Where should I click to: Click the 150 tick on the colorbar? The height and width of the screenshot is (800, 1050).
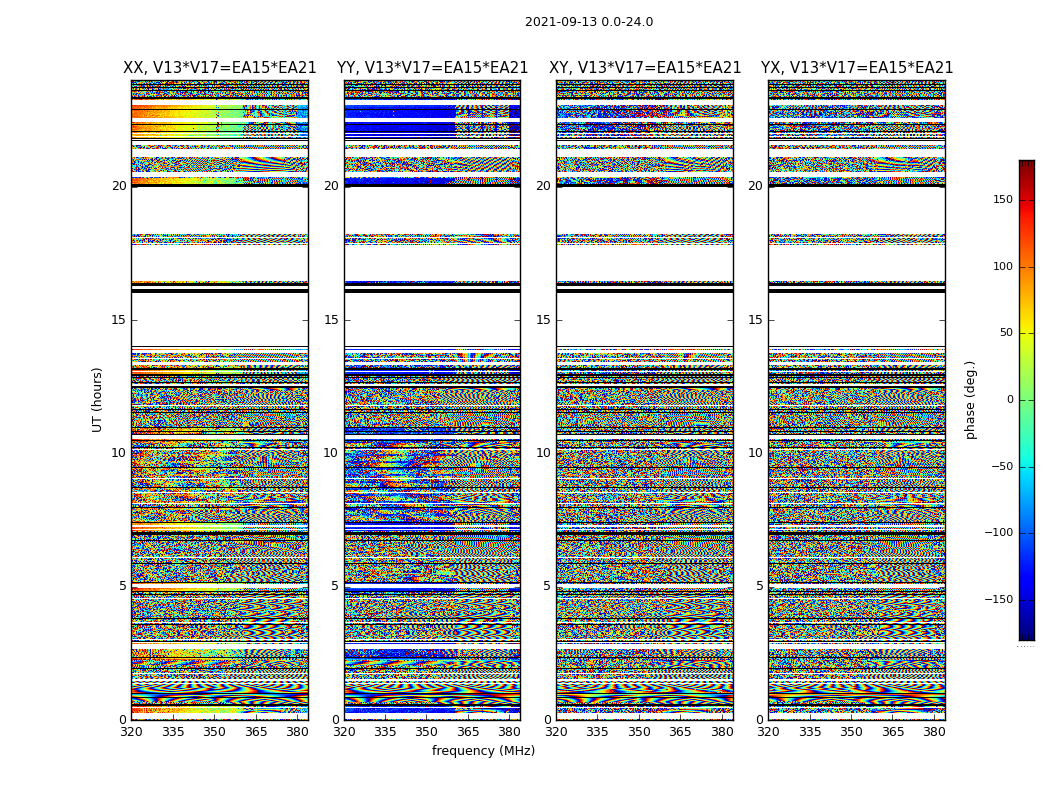click(x=1003, y=199)
